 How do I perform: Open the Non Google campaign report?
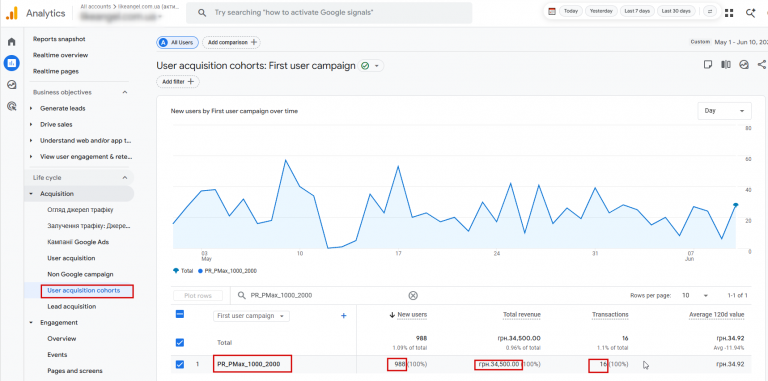pyautogui.click(x=80, y=274)
